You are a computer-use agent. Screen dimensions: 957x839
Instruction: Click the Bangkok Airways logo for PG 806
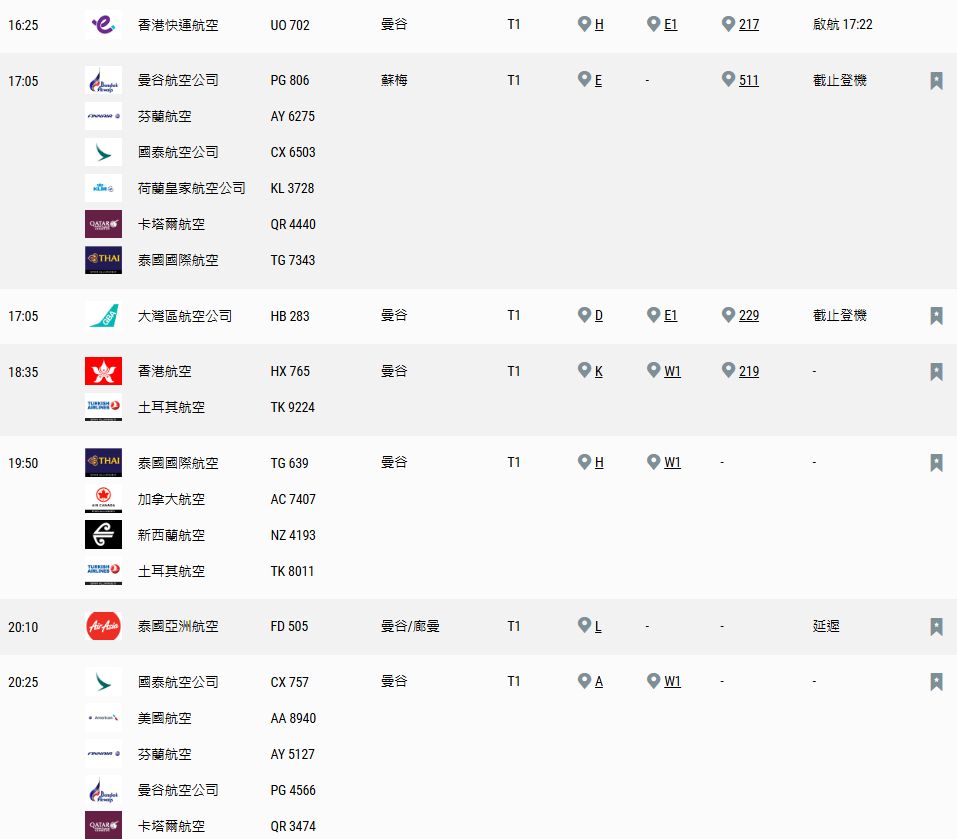[x=103, y=80]
